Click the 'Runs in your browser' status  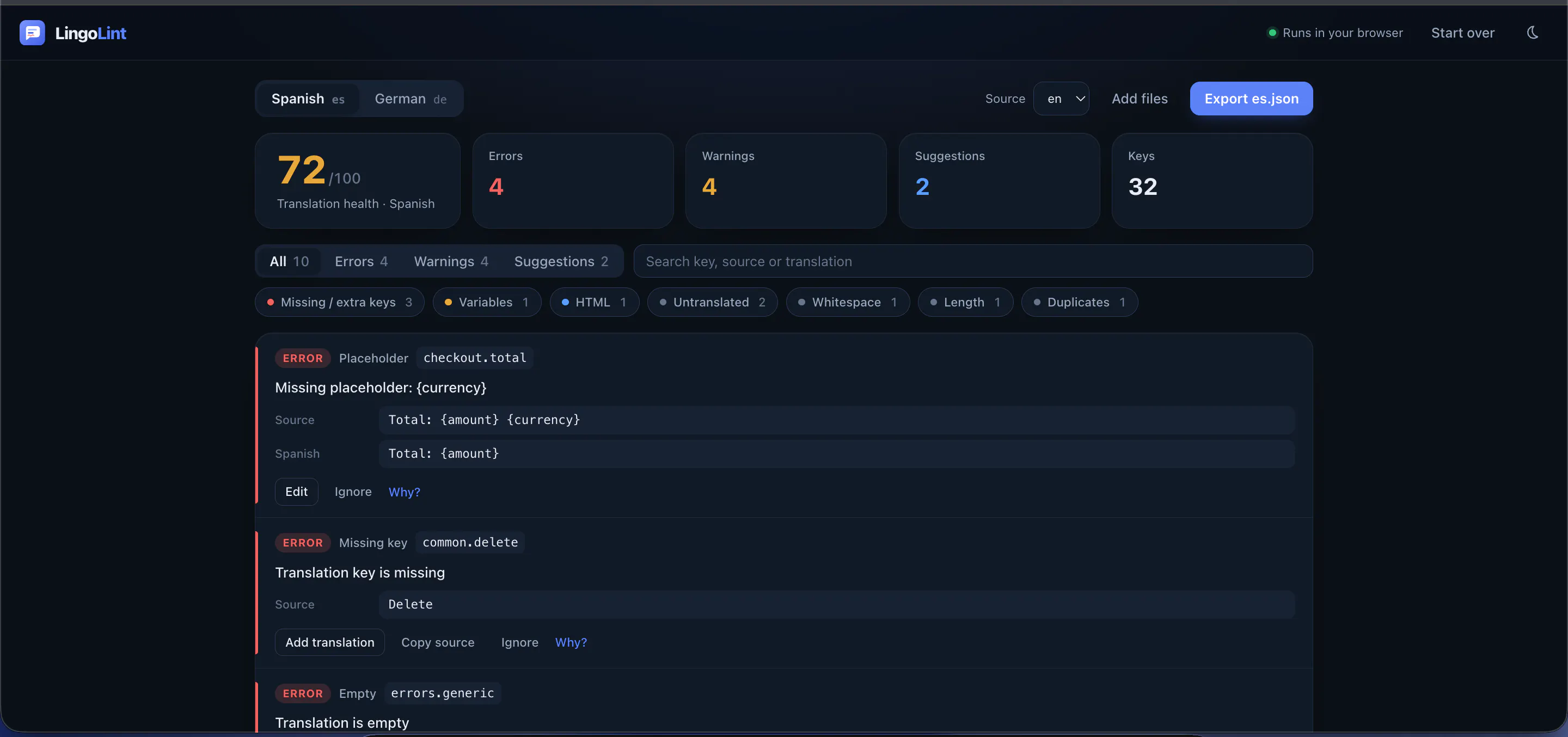pos(1335,33)
